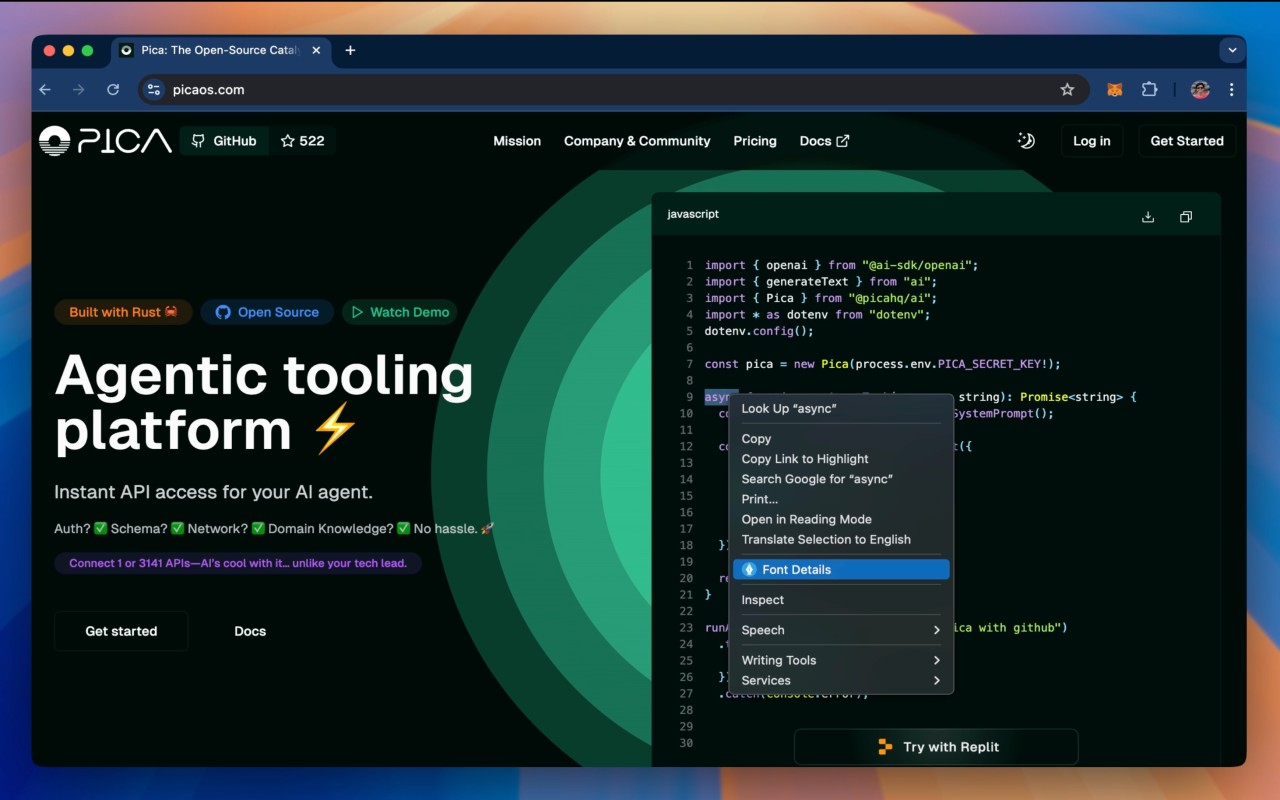The image size is (1280, 800).
Task: Select Inspect in the context menu
Action: click(841, 600)
